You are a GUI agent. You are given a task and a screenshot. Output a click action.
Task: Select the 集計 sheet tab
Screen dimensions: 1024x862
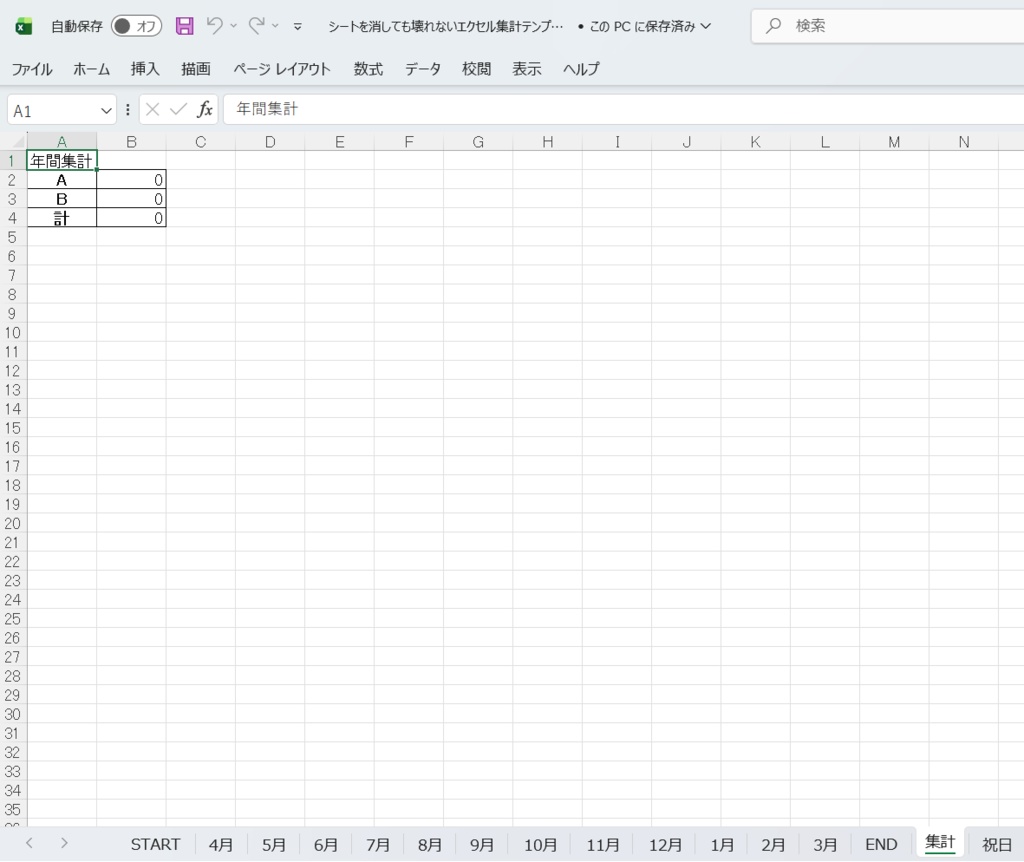click(x=940, y=843)
